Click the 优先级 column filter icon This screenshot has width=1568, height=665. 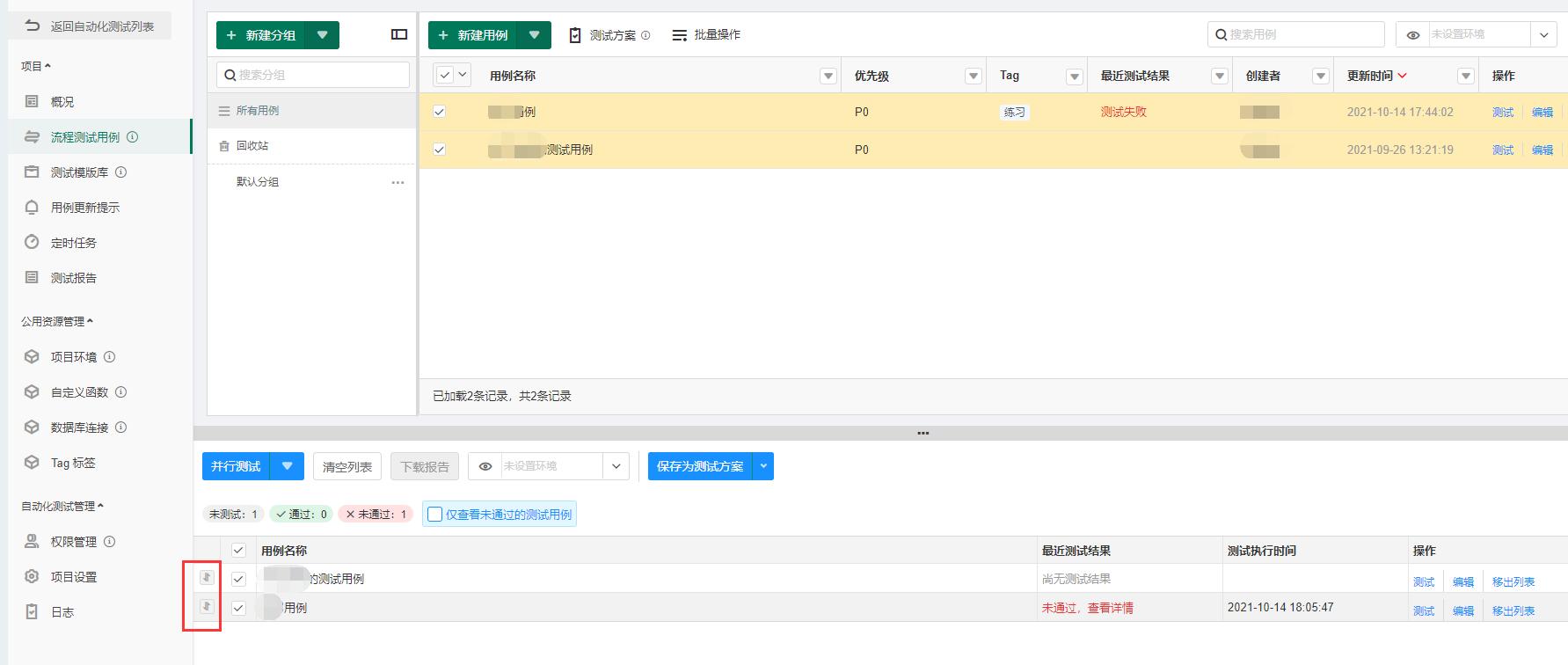click(x=973, y=77)
